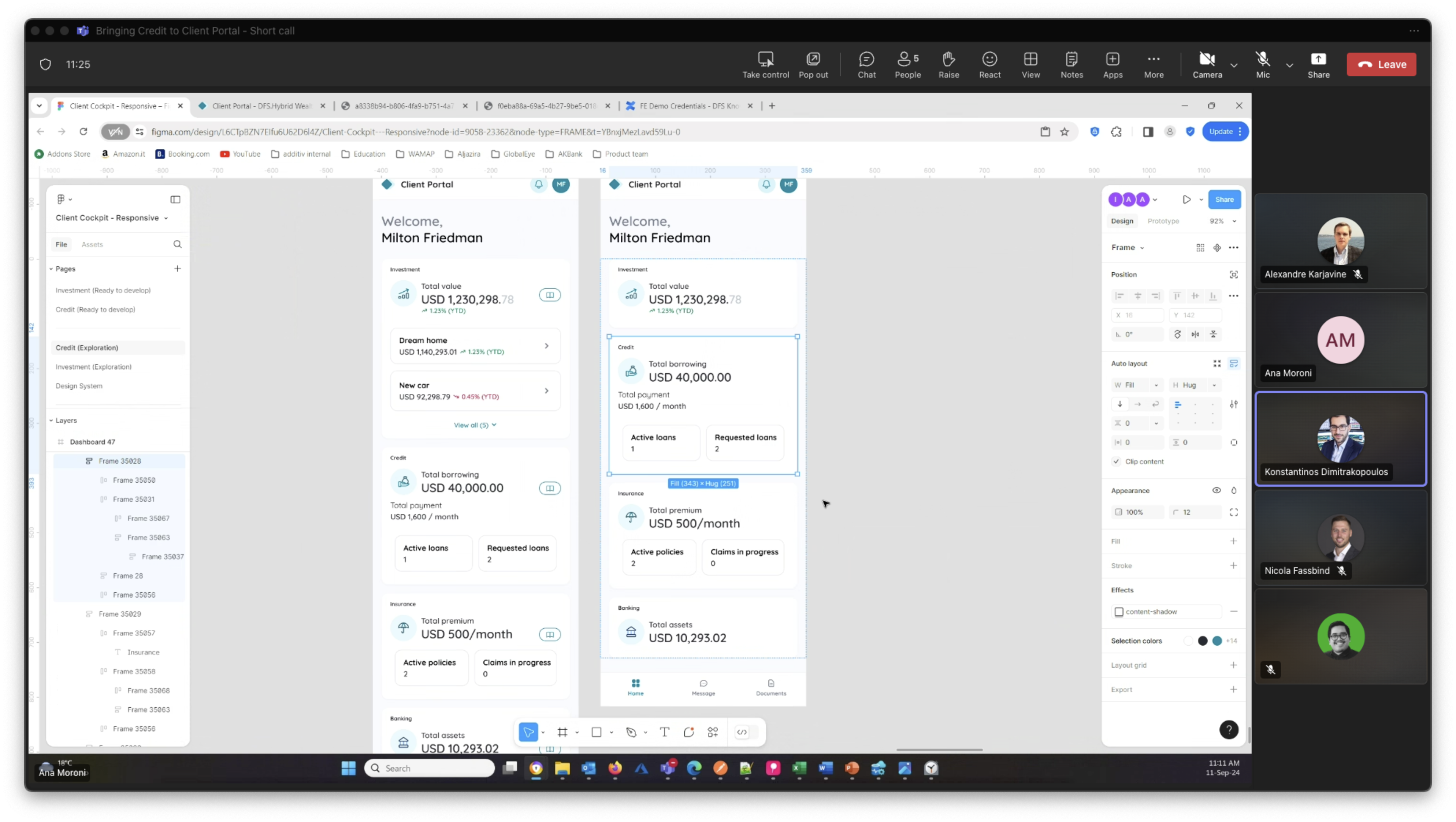Raise your hand in the meeting
The image size is (1456, 822).
(948, 64)
